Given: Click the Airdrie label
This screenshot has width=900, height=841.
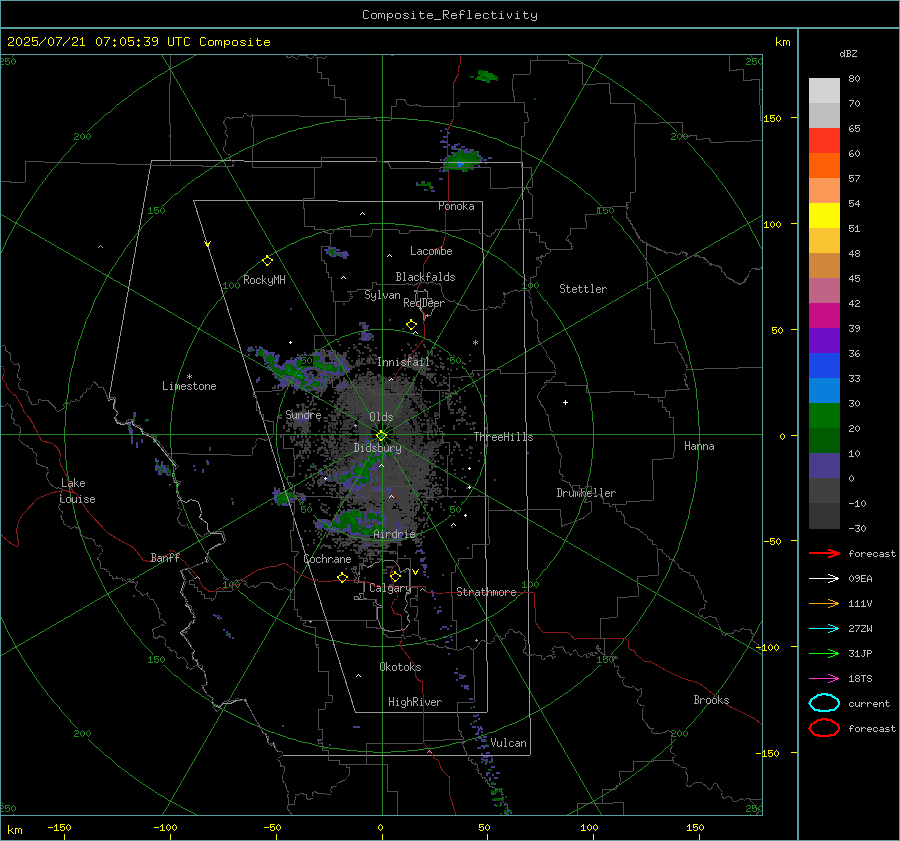Looking at the screenshot, I should coord(394,534).
